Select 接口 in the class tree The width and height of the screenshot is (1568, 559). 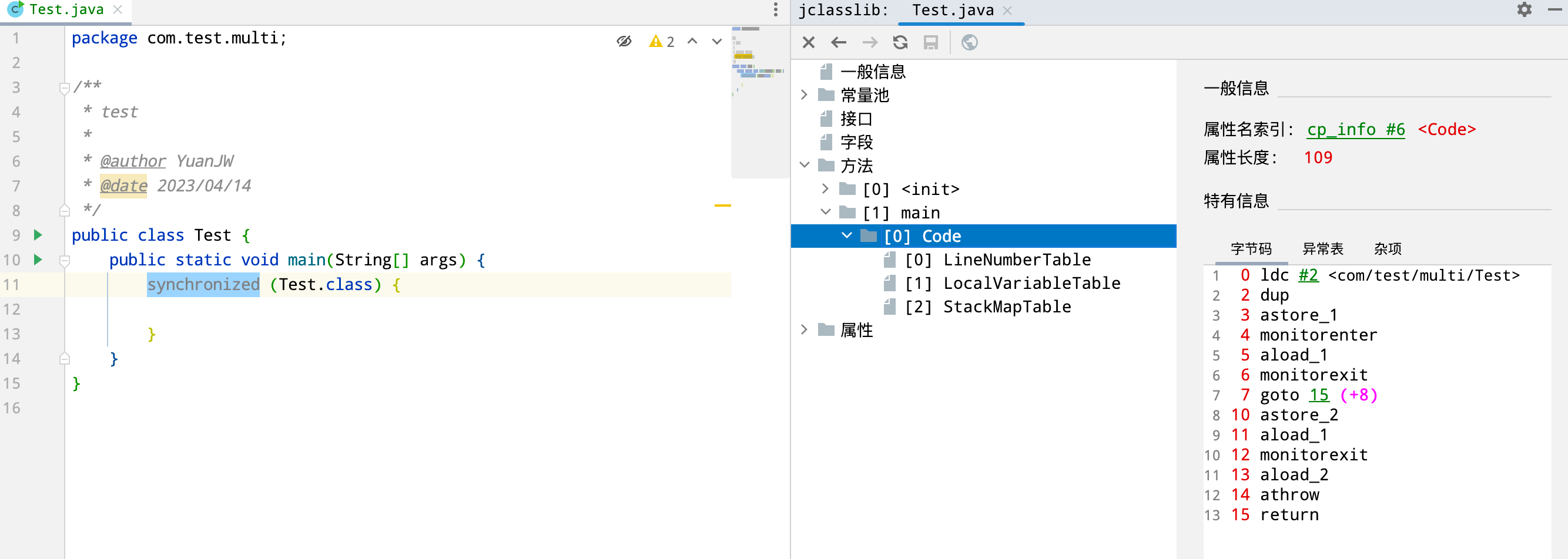(856, 119)
